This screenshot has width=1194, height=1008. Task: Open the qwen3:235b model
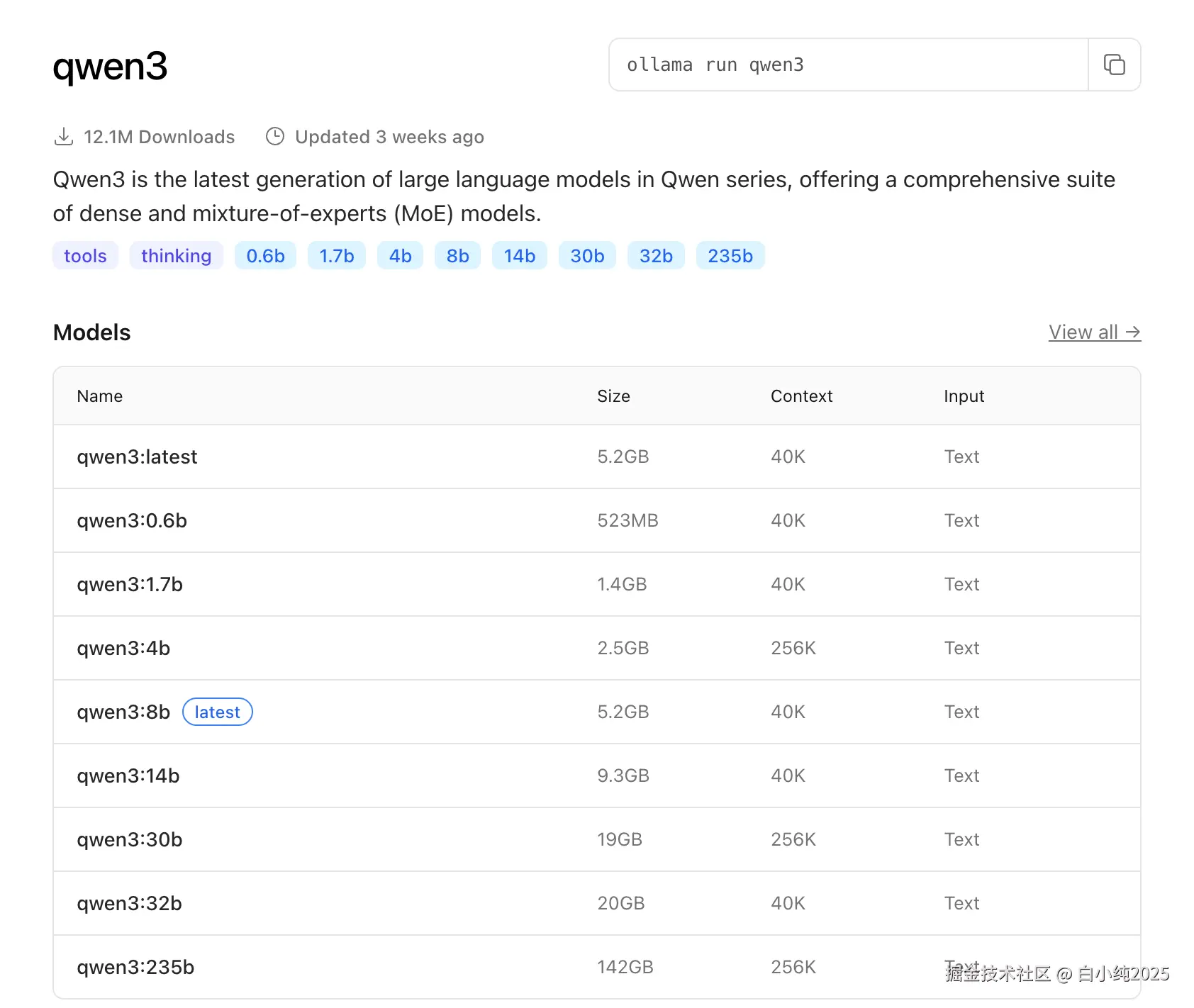click(x=135, y=968)
